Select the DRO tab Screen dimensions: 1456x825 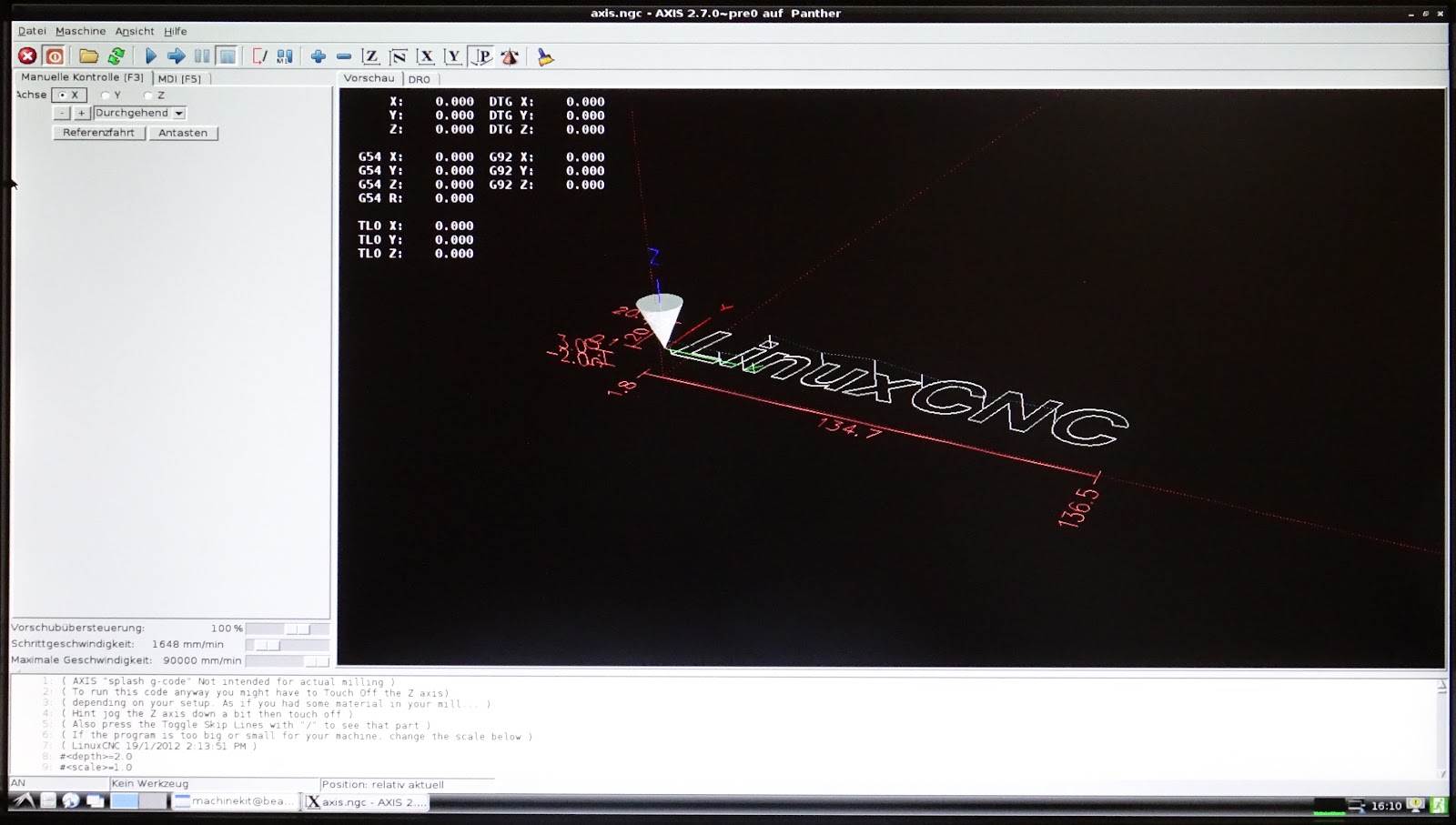(420, 79)
